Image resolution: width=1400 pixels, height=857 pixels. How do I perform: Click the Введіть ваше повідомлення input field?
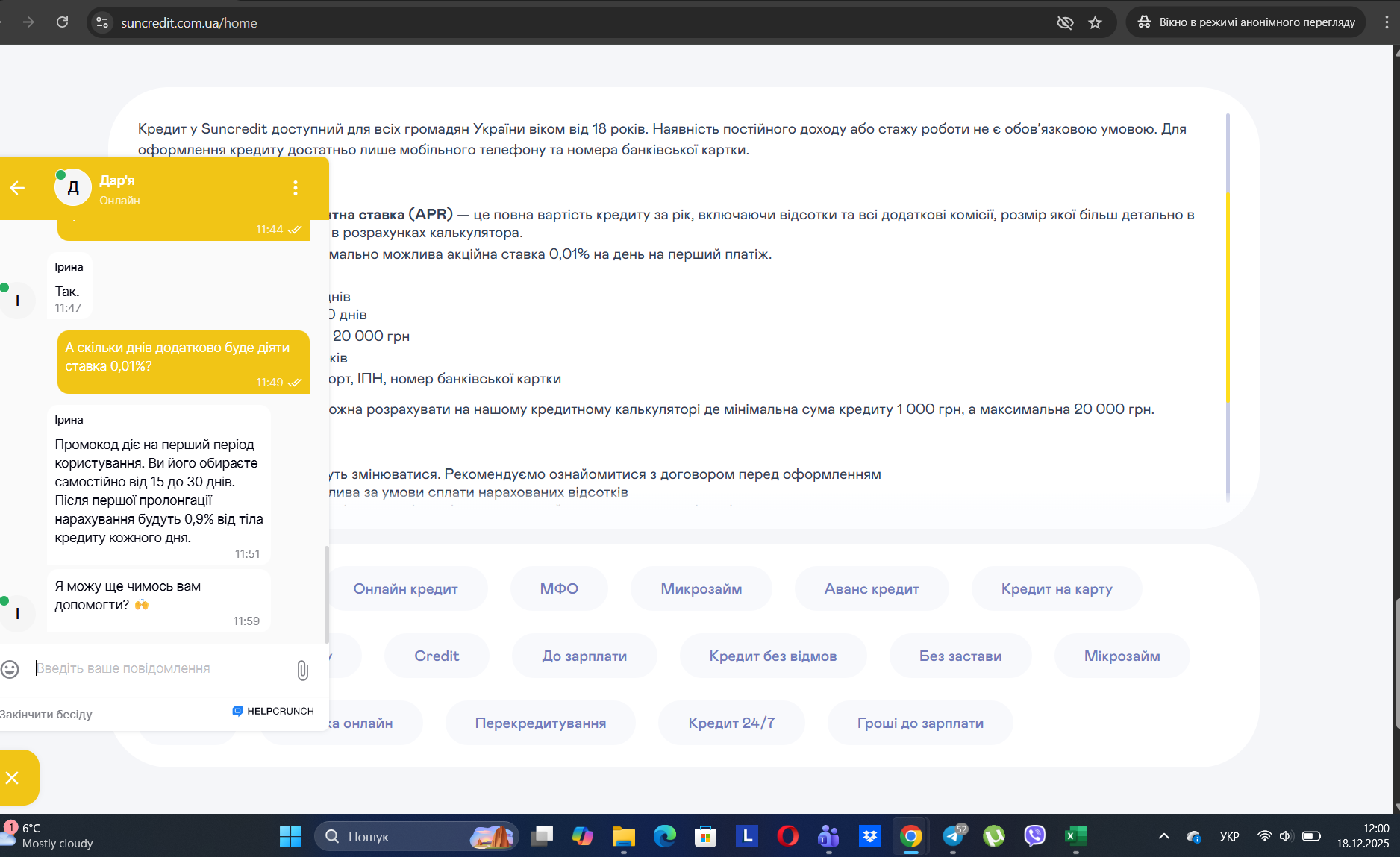click(160, 668)
